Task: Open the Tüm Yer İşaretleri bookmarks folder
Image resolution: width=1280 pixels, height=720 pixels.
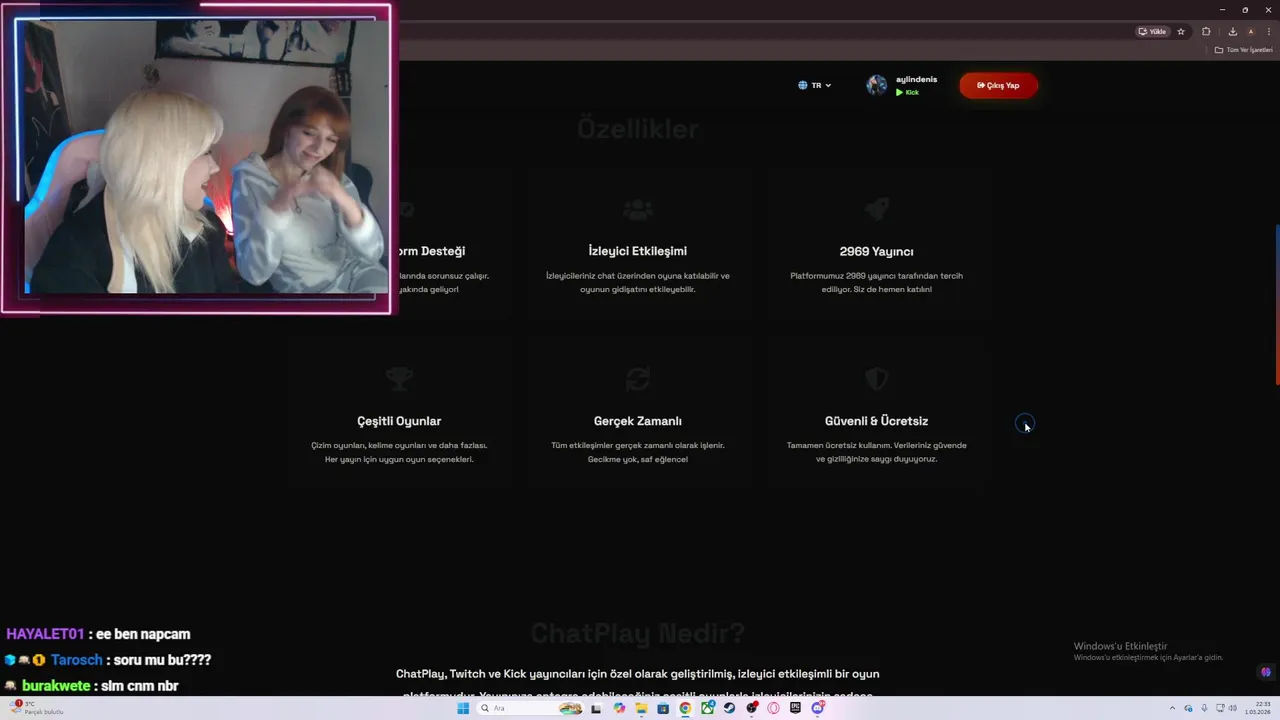Action: pyautogui.click(x=1244, y=50)
